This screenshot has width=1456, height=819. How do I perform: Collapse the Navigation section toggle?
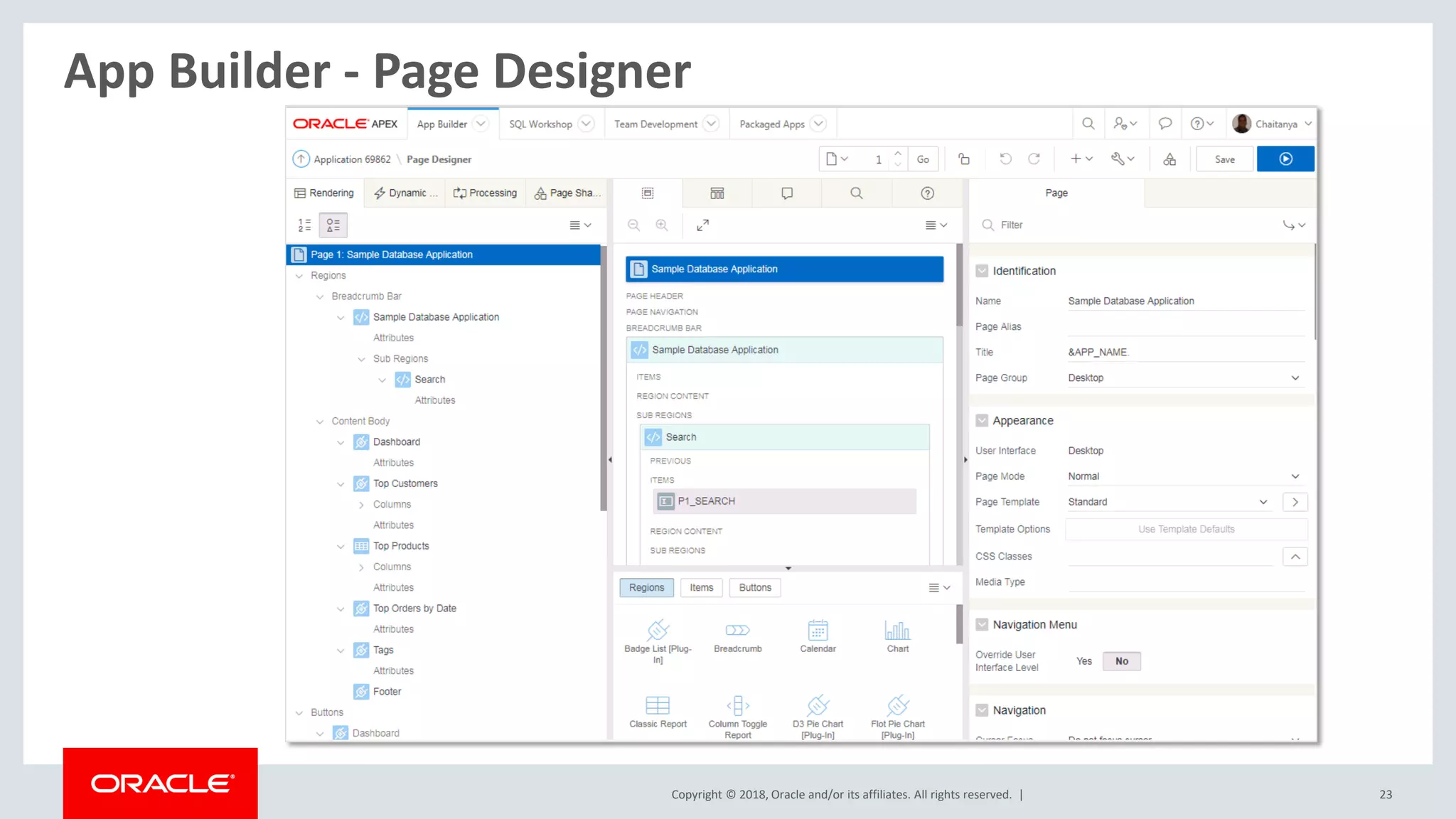pos(982,710)
